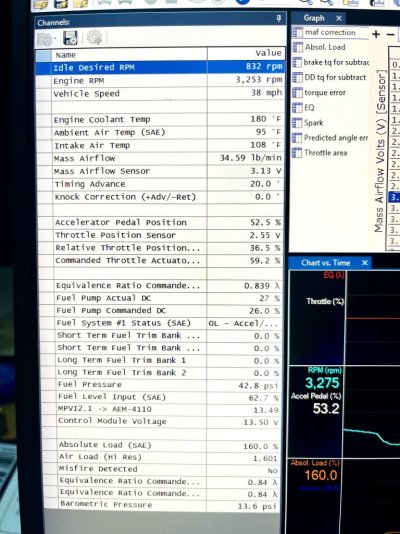Select the Timing Advance row

(x=160, y=184)
